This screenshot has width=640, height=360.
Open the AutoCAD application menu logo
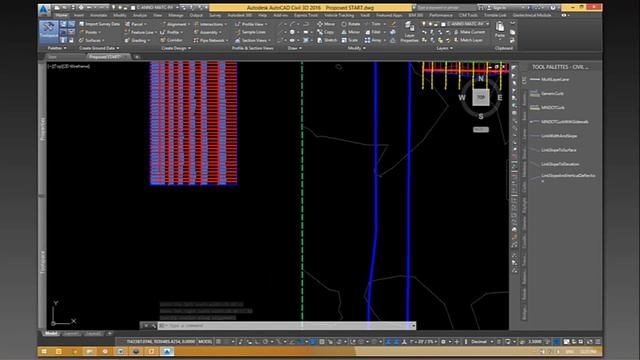[44, 9]
